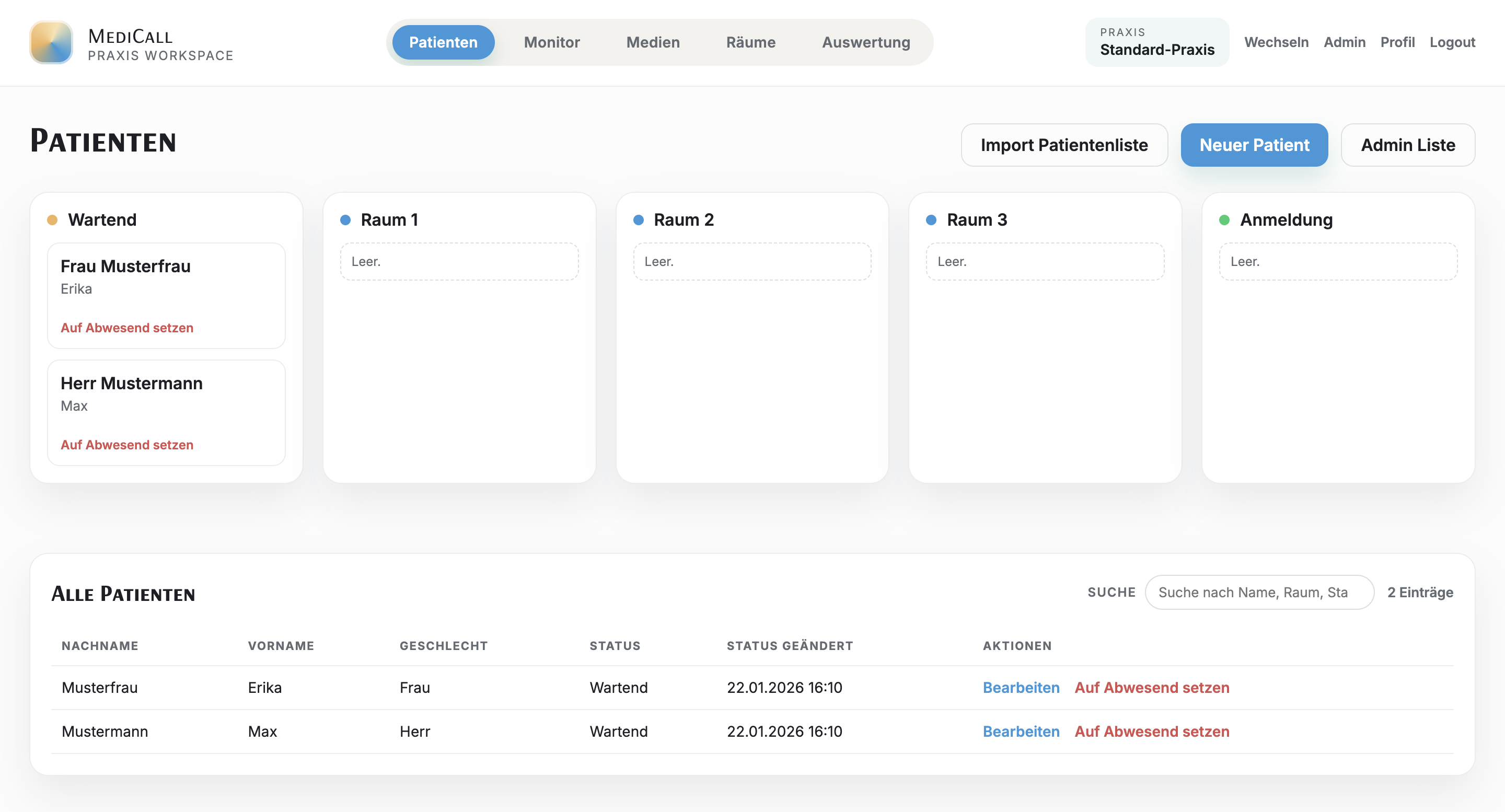Click the MediCall logo icon
Viewport: 1505px width, 812px height.
coord(51,43)
